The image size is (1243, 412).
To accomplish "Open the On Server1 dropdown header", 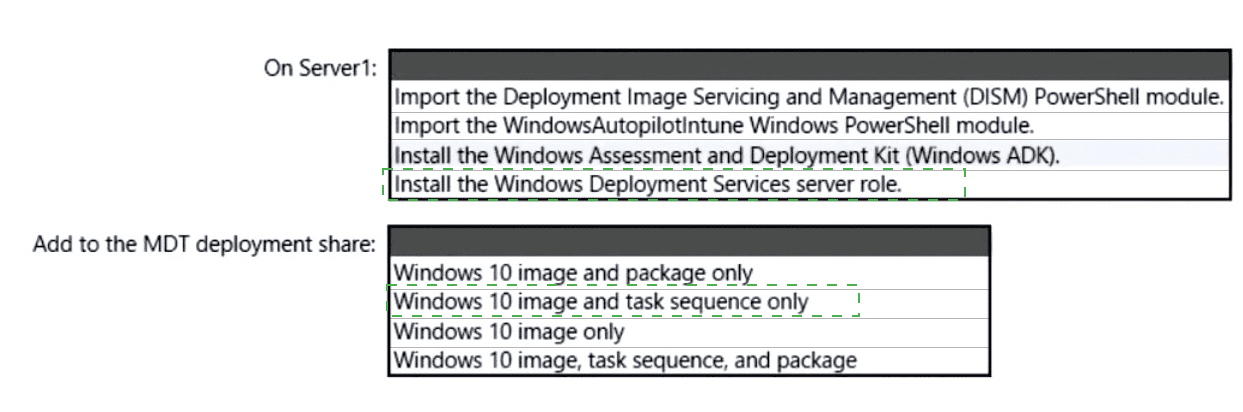I will 809,66.
